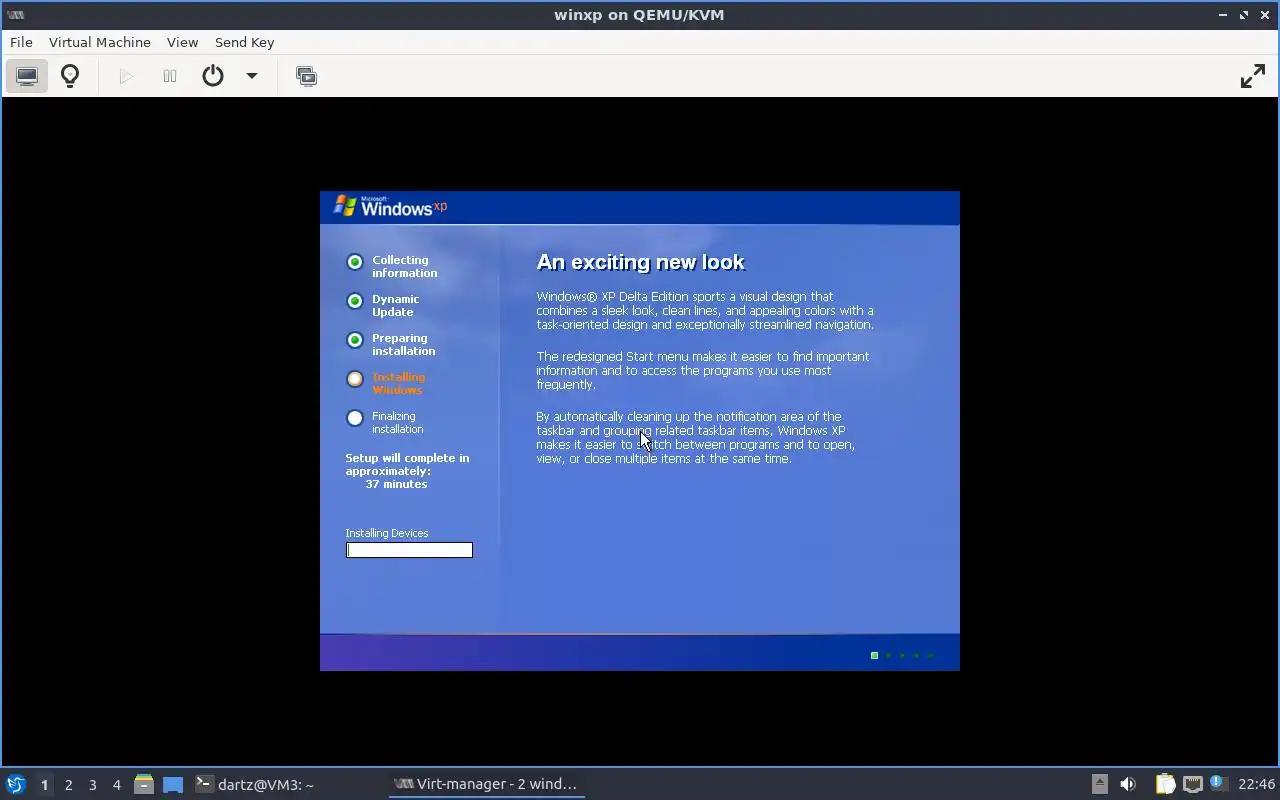This screenshot has width=1280, height=800.
Task: Show the graphical console view
Action: click(x=27, y=76)
